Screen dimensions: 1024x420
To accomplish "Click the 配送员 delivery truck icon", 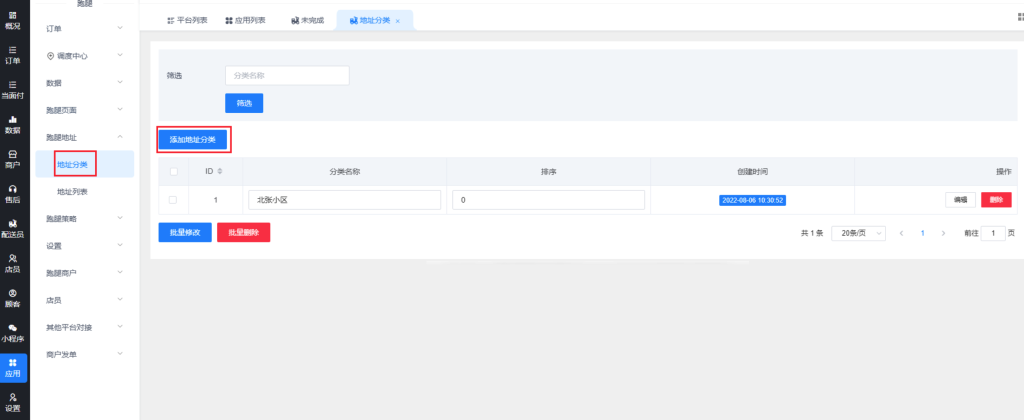I will 12,229.
